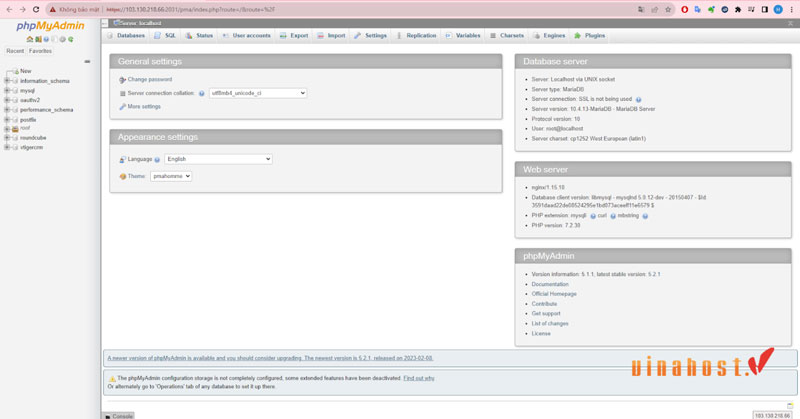Go to the Import tab

click(331, 36)
